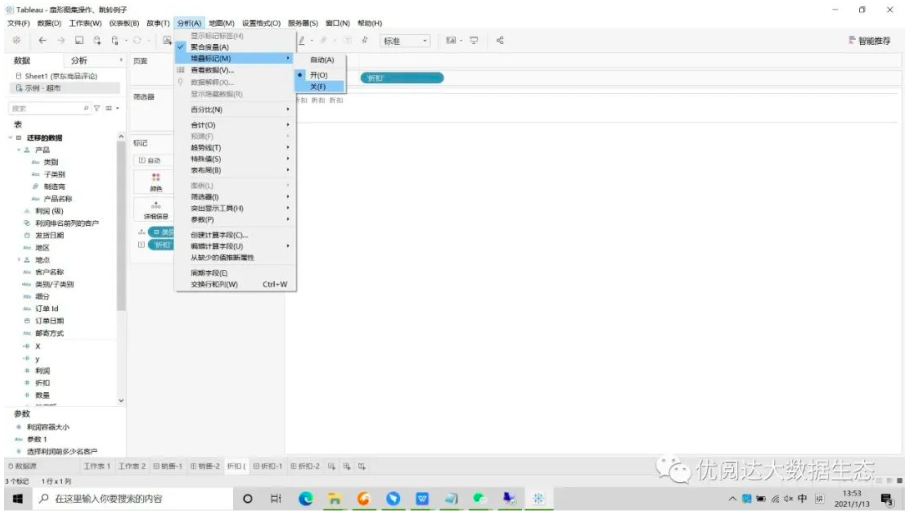Click the share workbook icon in toolbar

pyautogui.click(x=500, y=41)
